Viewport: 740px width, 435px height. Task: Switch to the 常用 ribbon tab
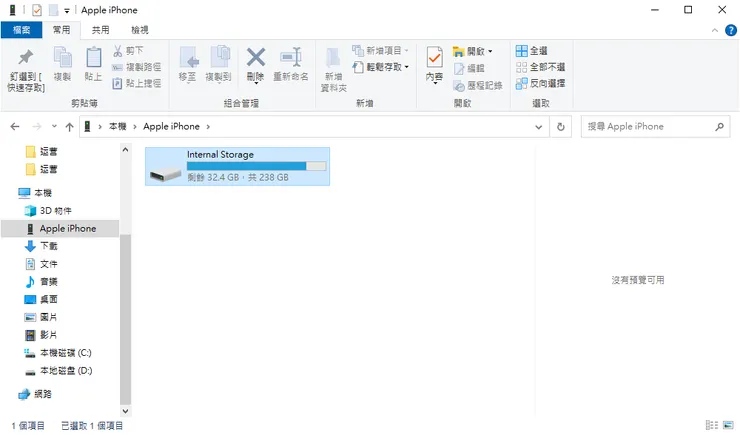61,30
